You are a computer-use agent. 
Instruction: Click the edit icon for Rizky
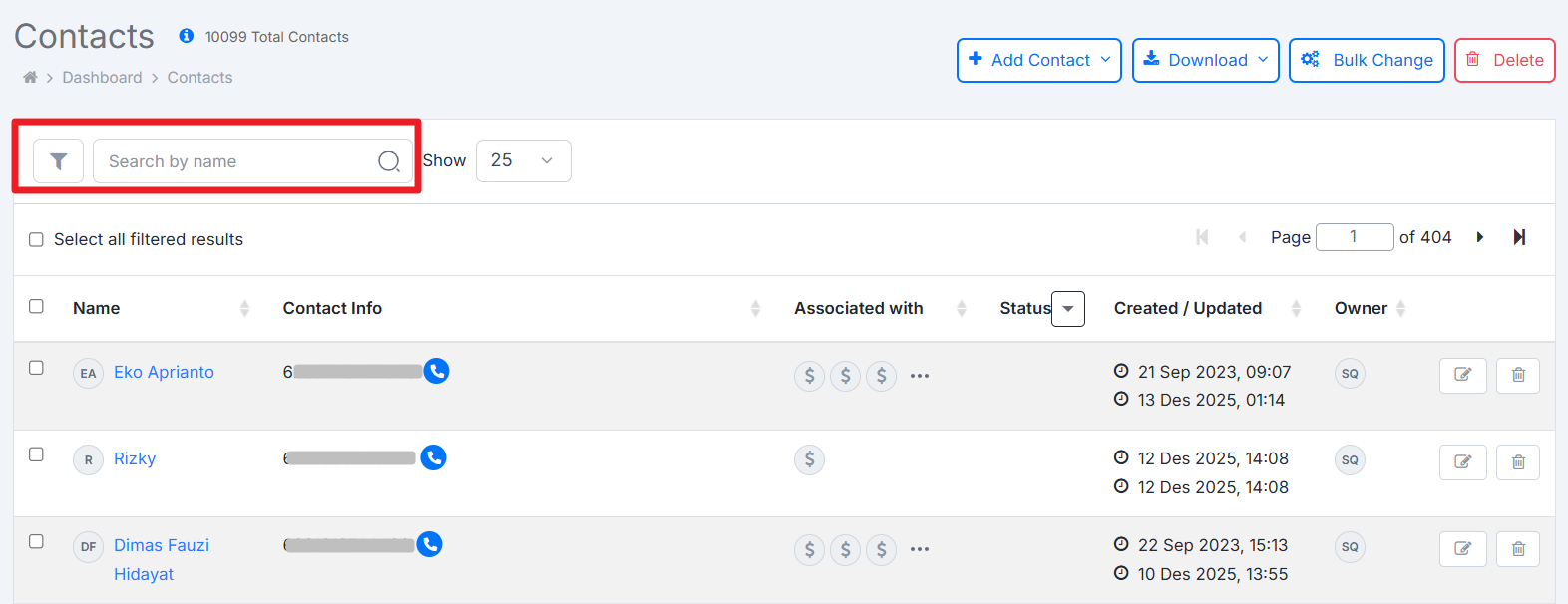1462,461
